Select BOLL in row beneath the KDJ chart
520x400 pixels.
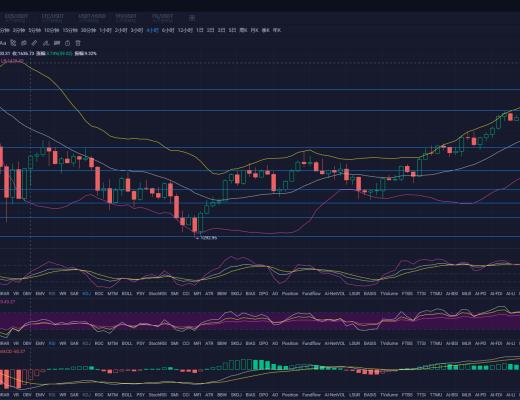(127, 294)
